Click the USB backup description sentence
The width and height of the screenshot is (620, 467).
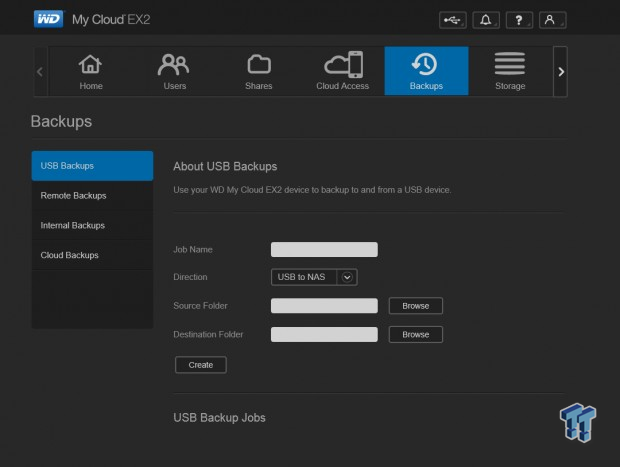(312, 190)
